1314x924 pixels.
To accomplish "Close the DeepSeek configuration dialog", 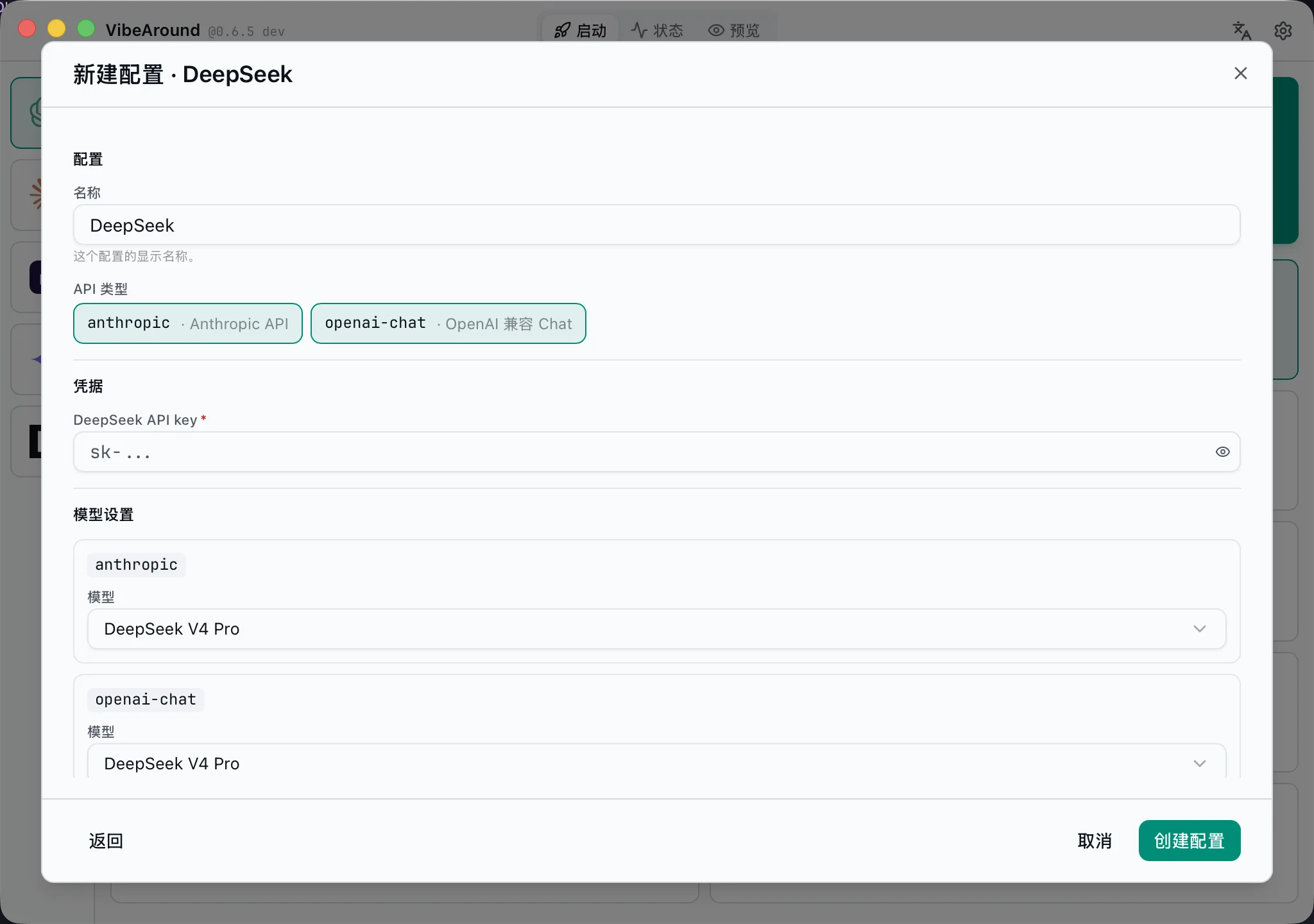I will [1240, 73].
